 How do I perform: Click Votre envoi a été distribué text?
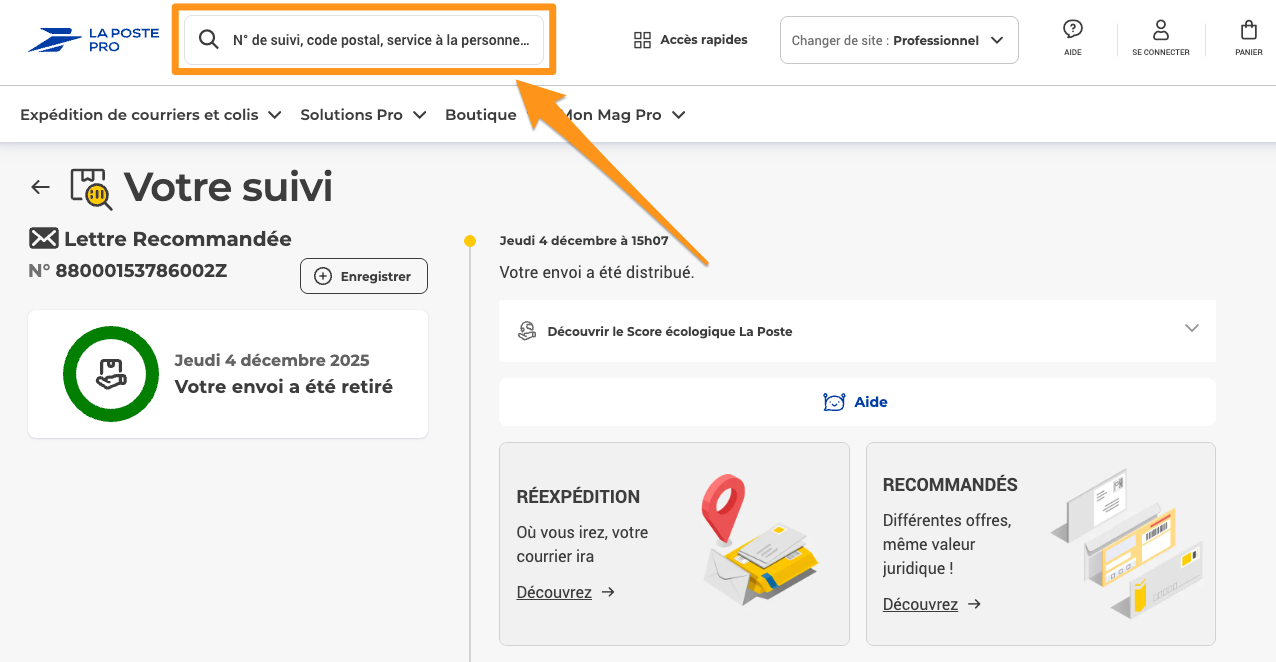(x=596, y=273)
